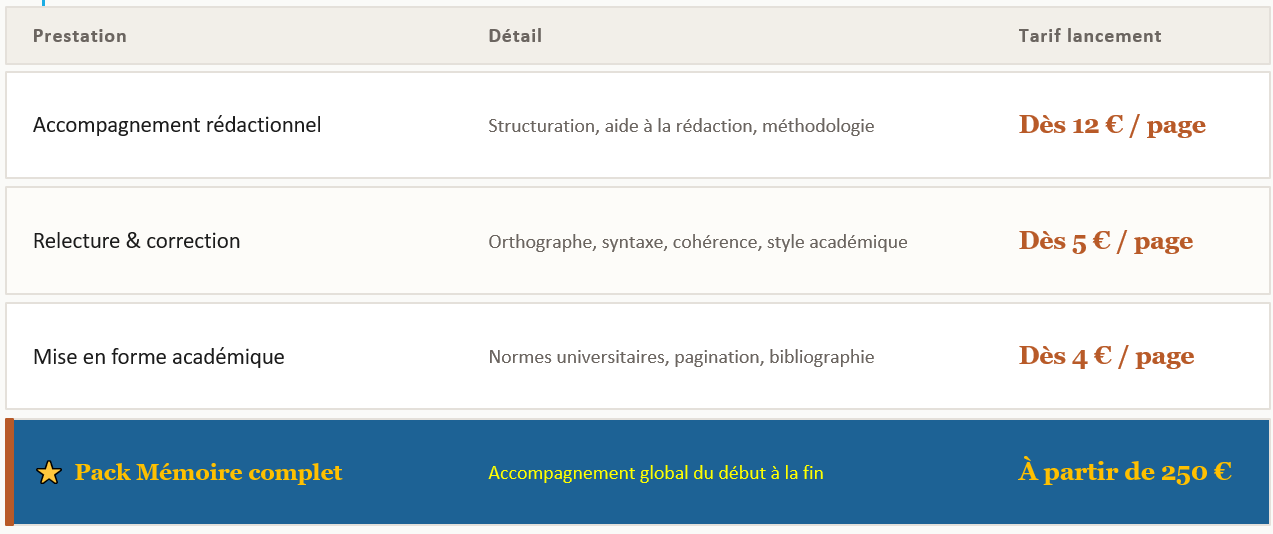Click the Dès 4 € / page price

(x=1106, y=356)
